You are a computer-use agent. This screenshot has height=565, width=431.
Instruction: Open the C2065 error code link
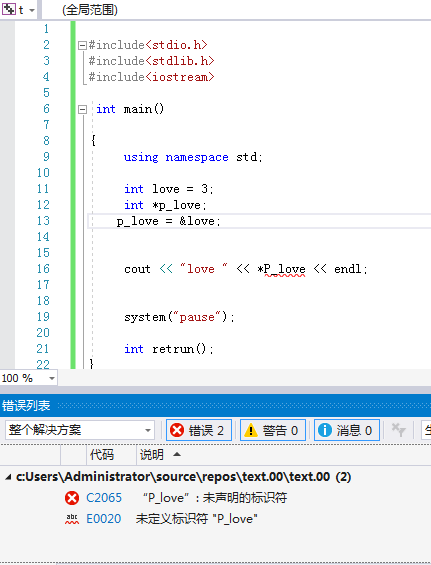pyautogui.click(x=104, y=498)
